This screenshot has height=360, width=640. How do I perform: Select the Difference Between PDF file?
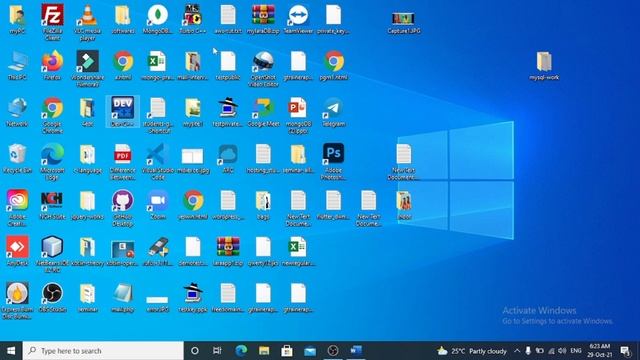(122, 154)
